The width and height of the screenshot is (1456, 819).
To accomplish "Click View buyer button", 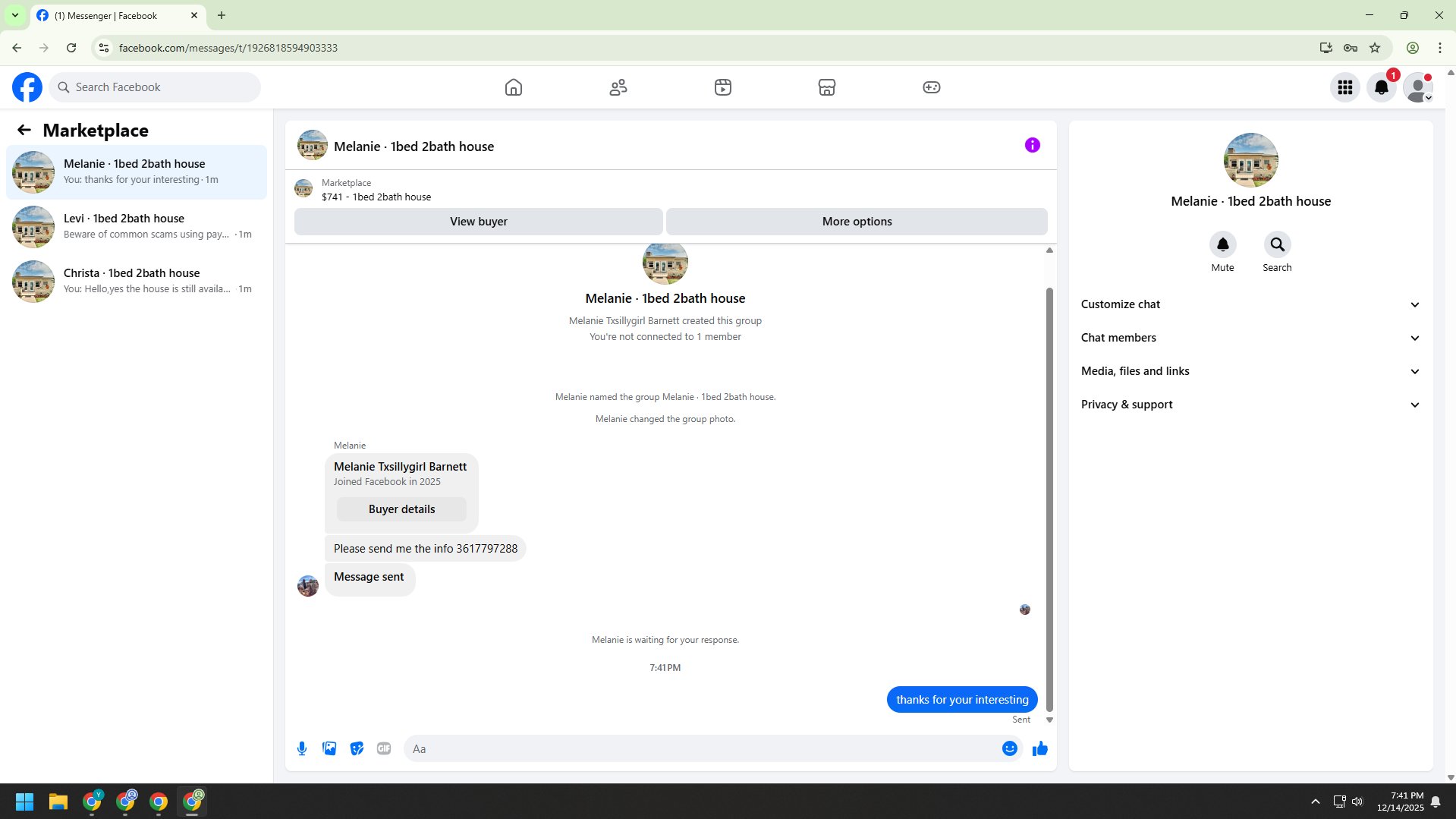I will (478, 222).
